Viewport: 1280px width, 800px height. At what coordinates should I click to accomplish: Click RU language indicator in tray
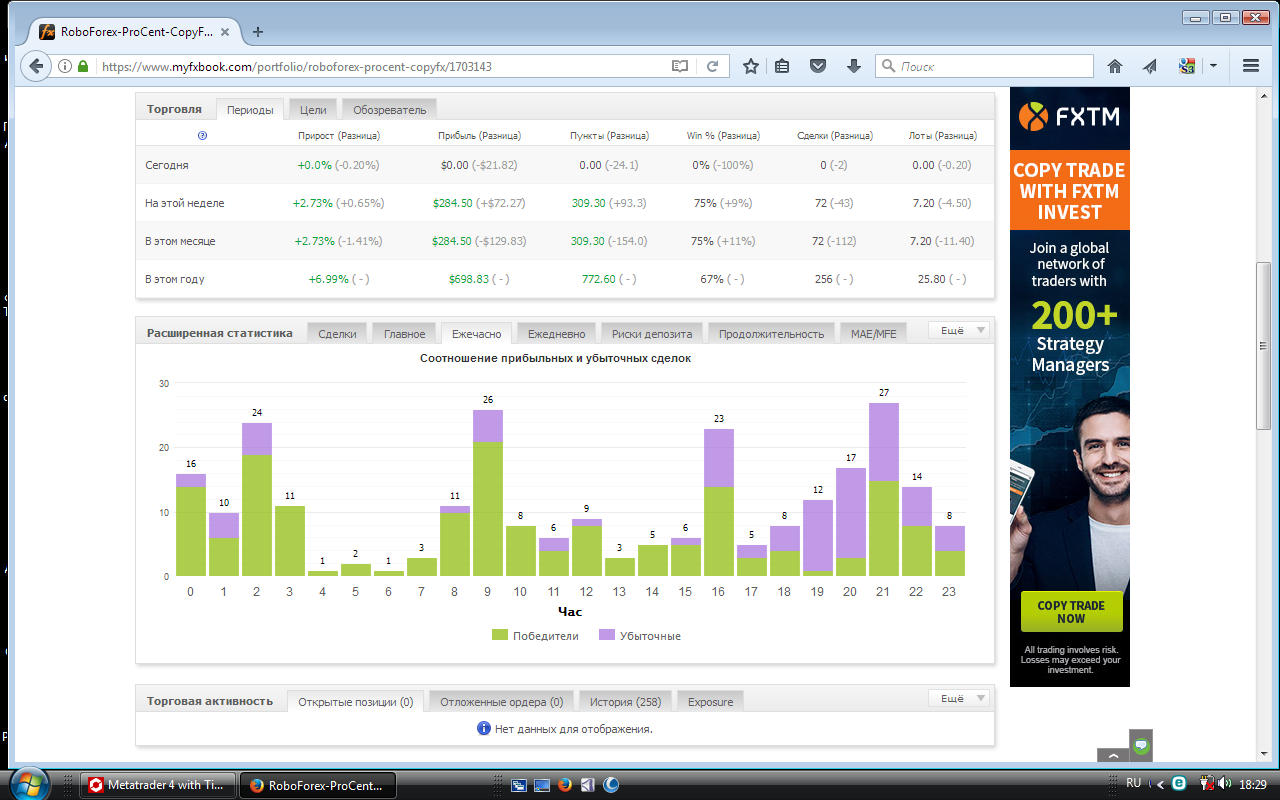(1134, 783)
